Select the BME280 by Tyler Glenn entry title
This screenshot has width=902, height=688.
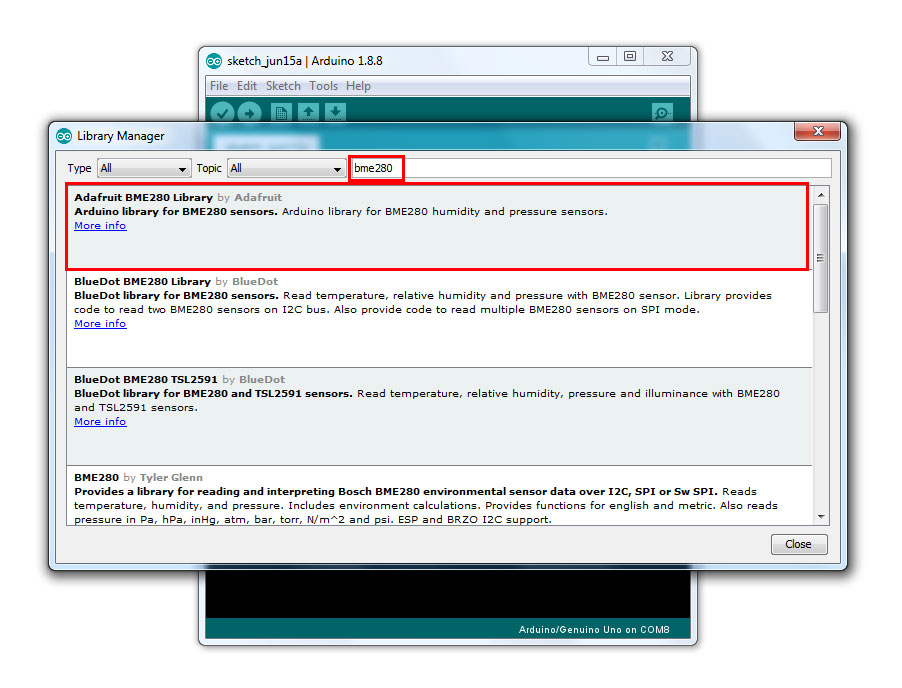96,477
